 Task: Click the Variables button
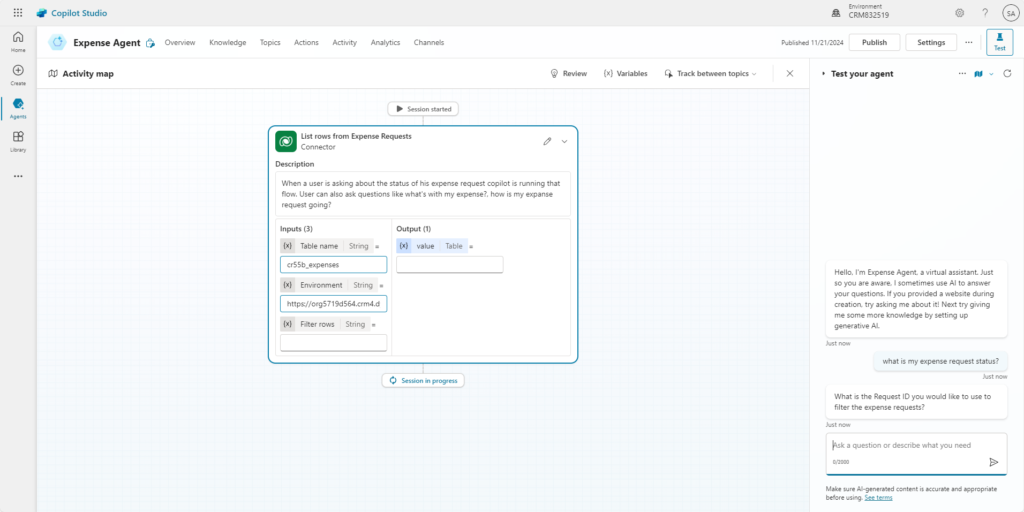pyautogui.click(x=625, y=74)
